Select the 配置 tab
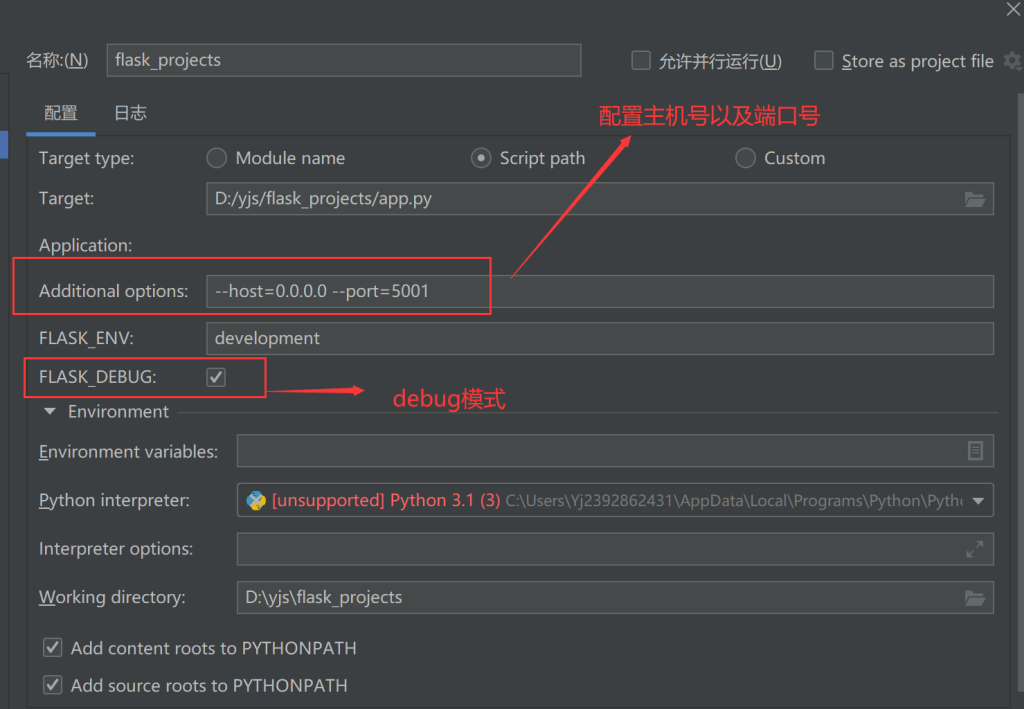The image size is (1024, 709). click(61, 113)
